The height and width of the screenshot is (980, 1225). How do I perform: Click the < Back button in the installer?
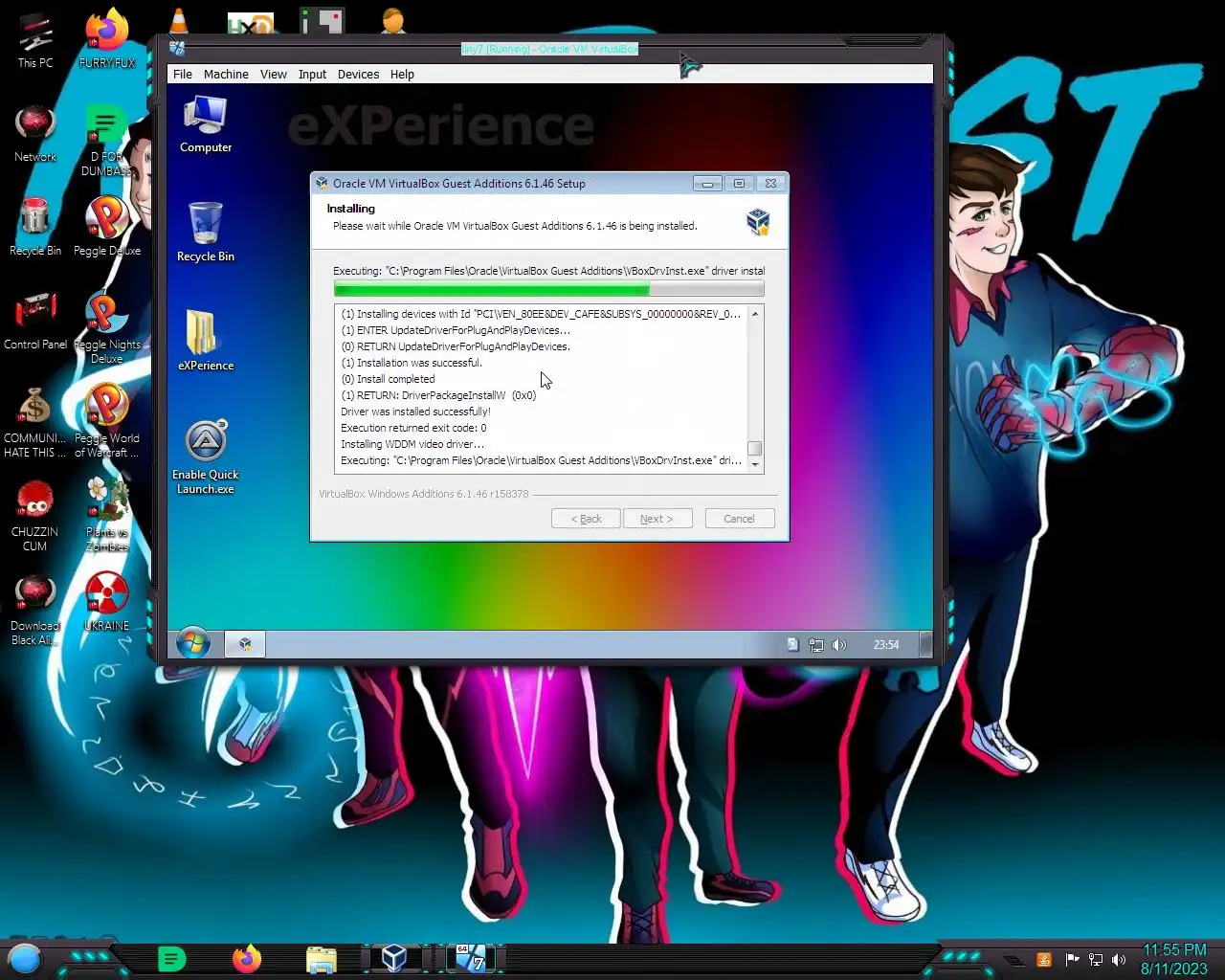click(586, 519)
